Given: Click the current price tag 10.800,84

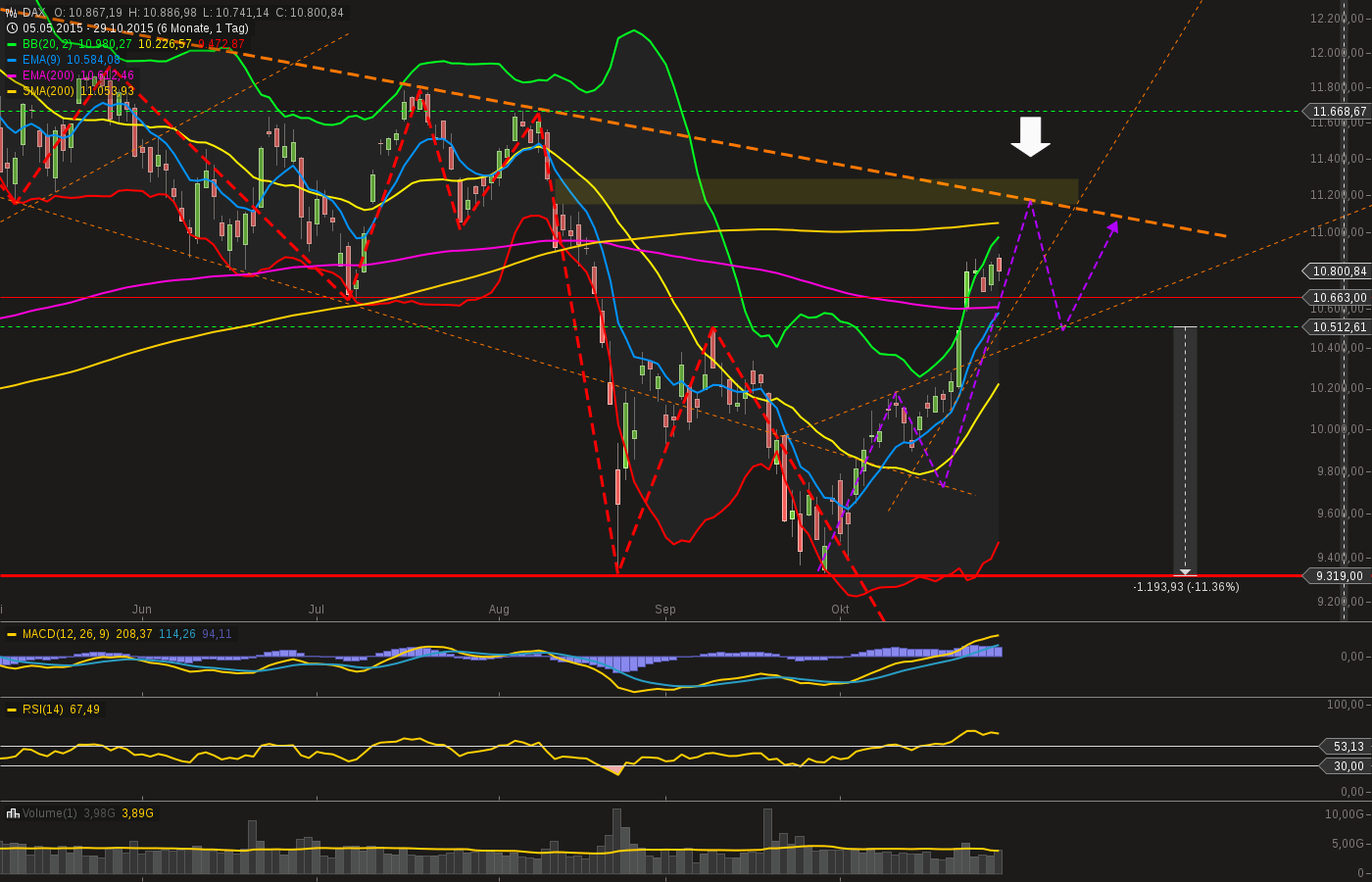Looking at the screenshot, I should pos(1337,271).
